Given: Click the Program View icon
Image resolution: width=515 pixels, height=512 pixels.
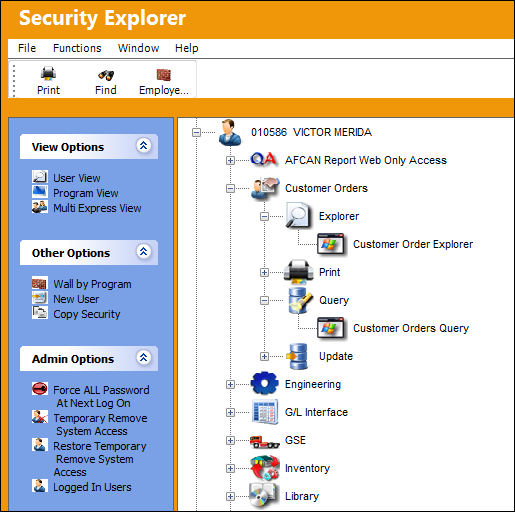Looking at the screenshot, I should point(40,192).
